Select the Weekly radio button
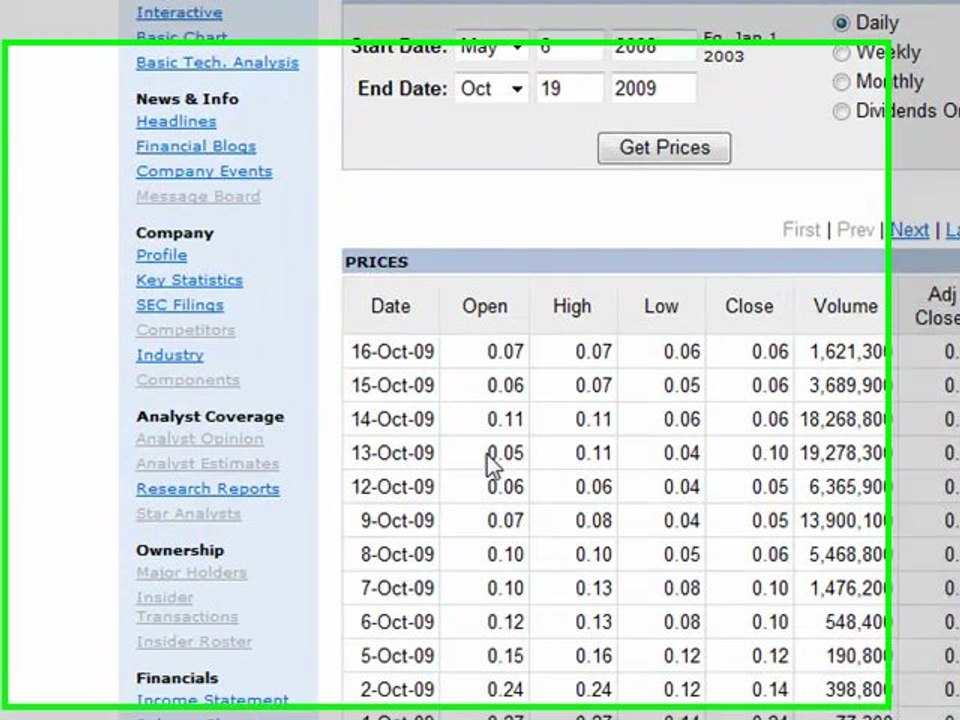The width and height of the screenshot is (960, 720). click(x=841, y=53)
